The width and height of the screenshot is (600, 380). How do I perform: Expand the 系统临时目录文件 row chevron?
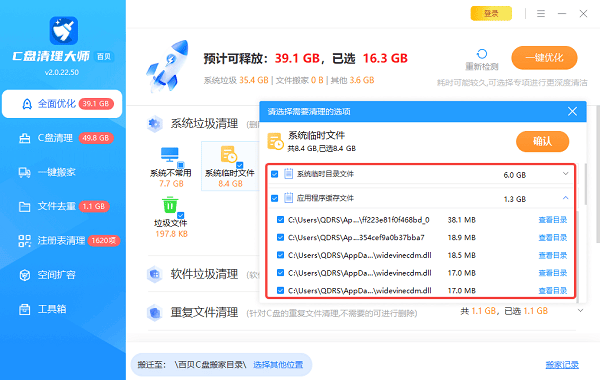coord(566,174)
